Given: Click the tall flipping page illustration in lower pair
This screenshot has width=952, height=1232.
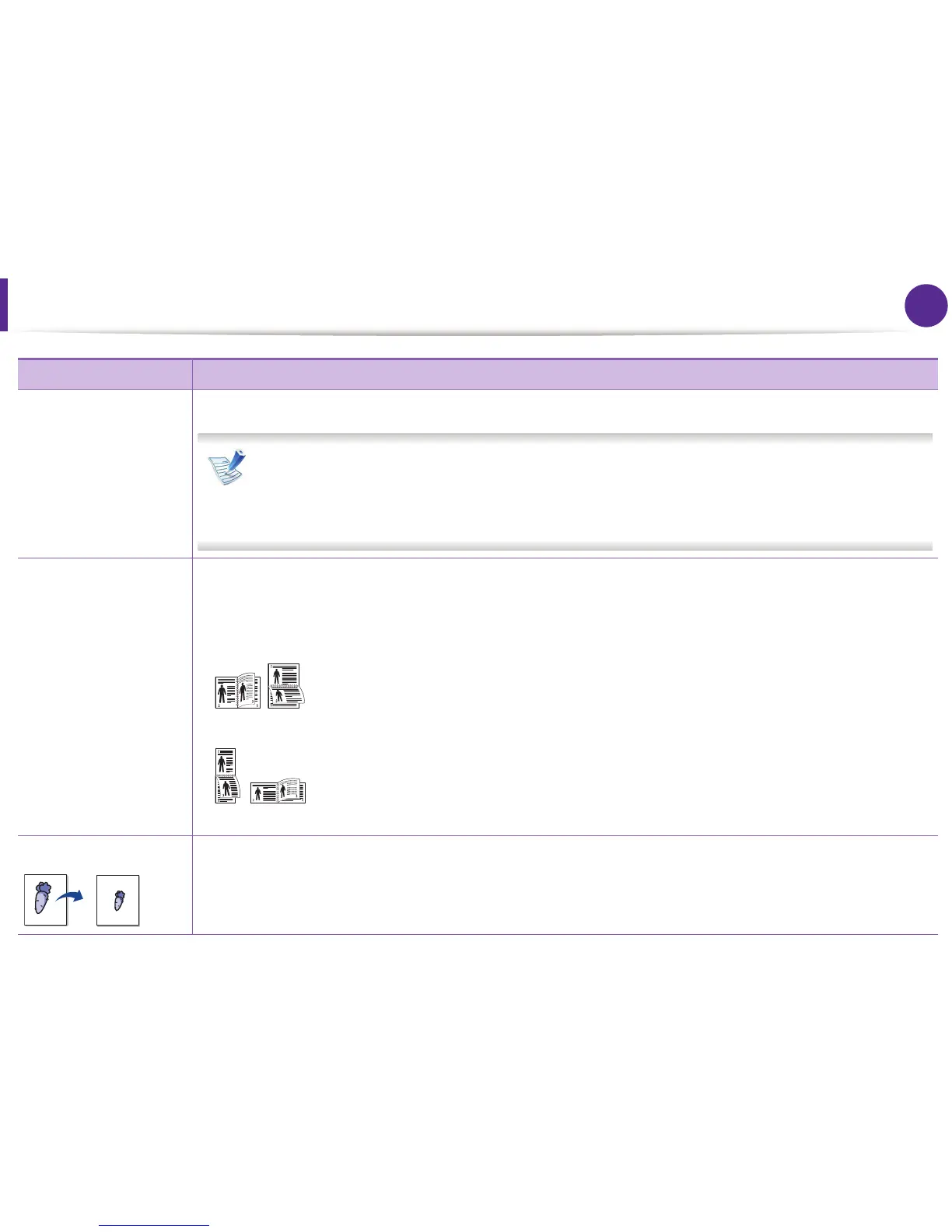Looking at the screenshot, I should tap(226, 775).
